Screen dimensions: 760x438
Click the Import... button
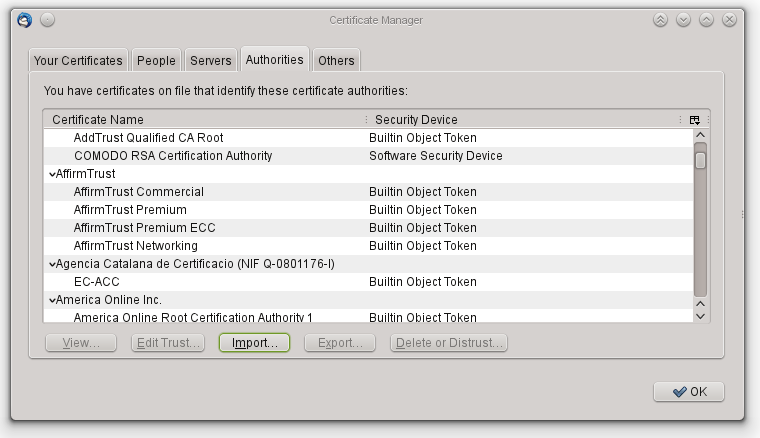pyautogui.click(x=254, y=343)
